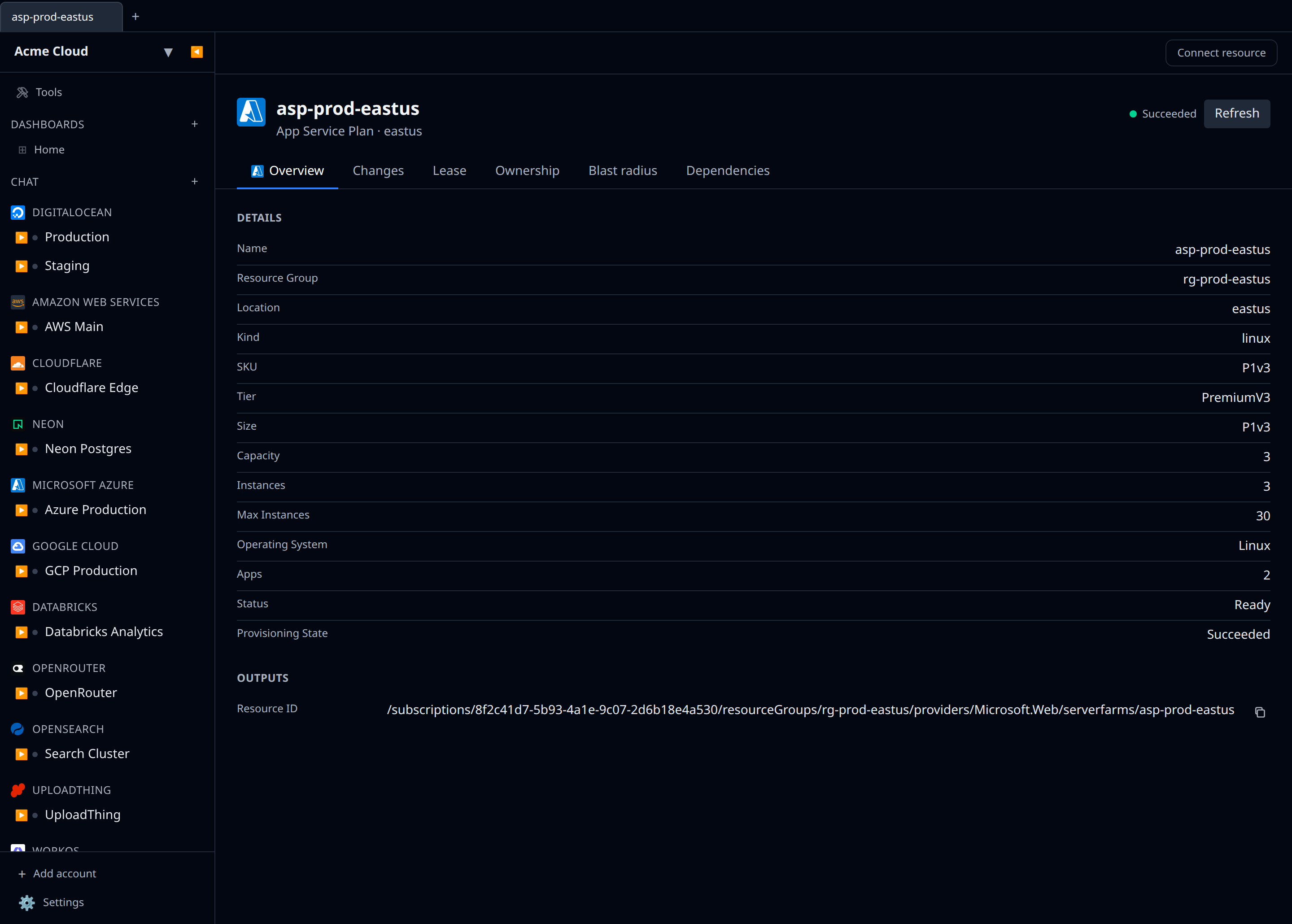
Task: Click the Max Instances value 30
Action: [1263, 515]
